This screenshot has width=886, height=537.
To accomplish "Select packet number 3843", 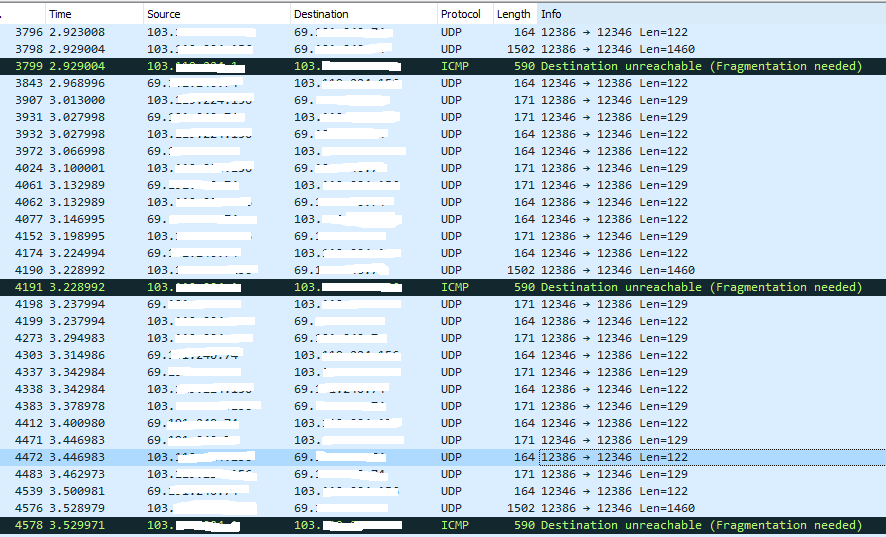I will pos(443,83).
